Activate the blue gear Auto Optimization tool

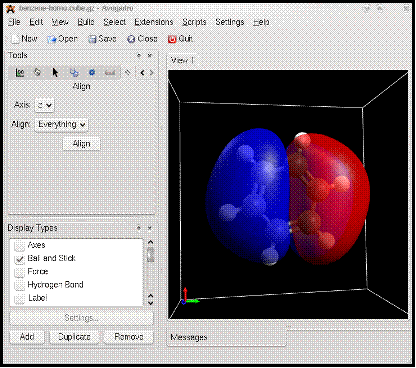[92, 72]
